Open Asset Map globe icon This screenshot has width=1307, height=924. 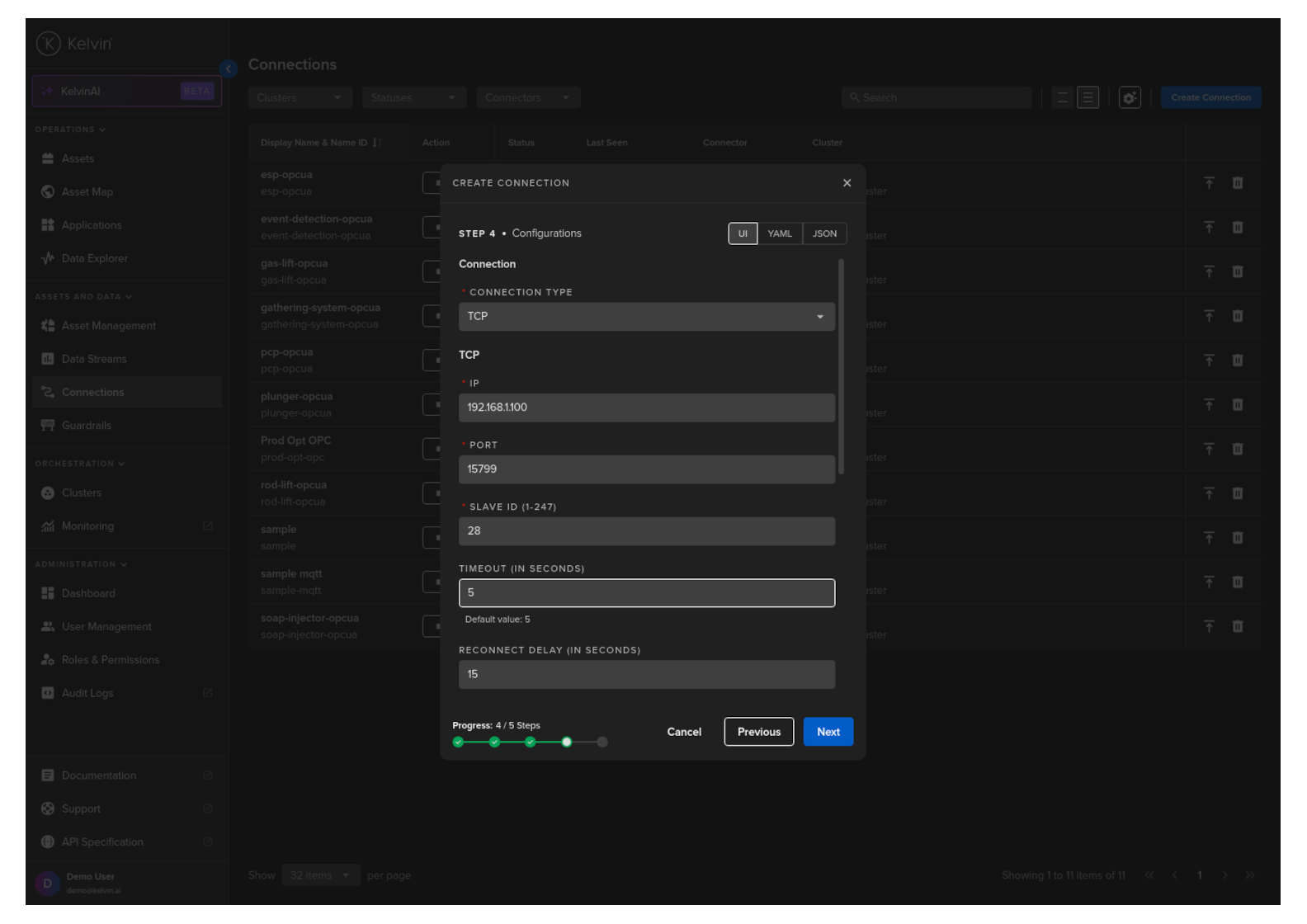pyautogui.click(x=48, y=191)
